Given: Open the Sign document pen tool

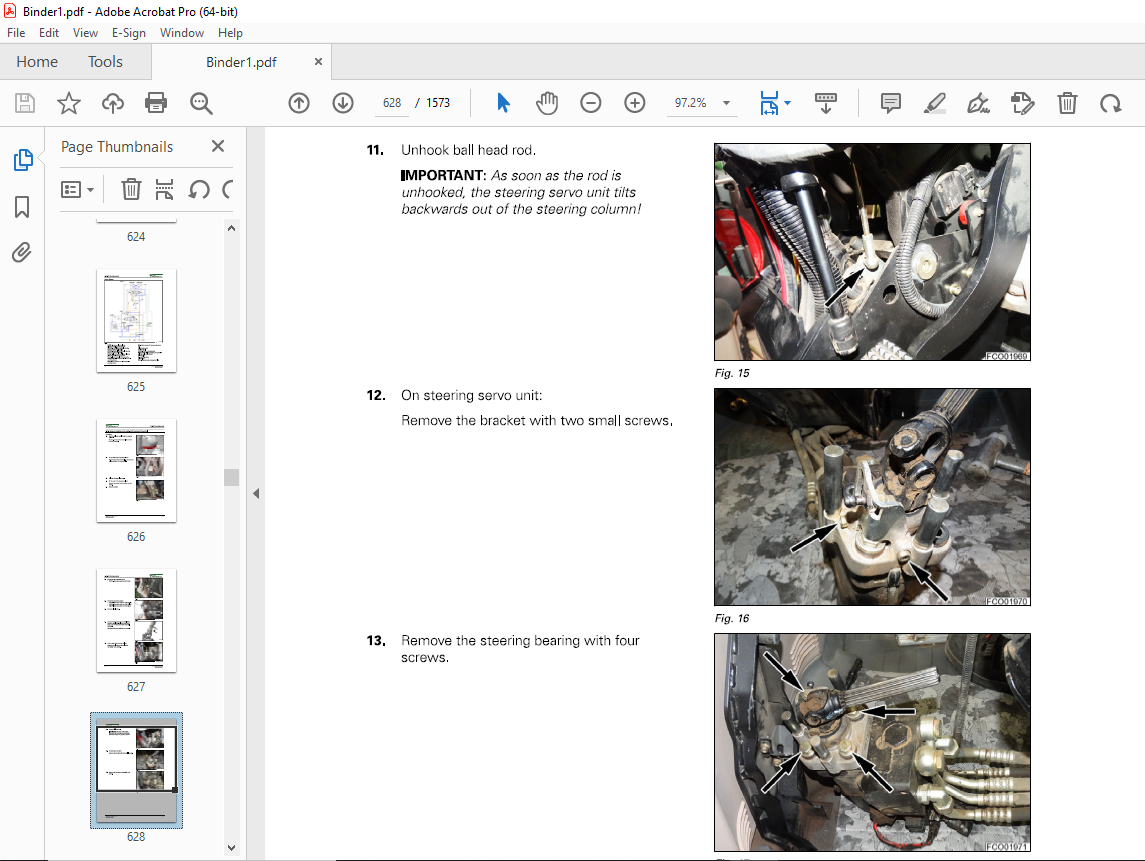Looking at the screenshot, I should (x=979, y=103).
